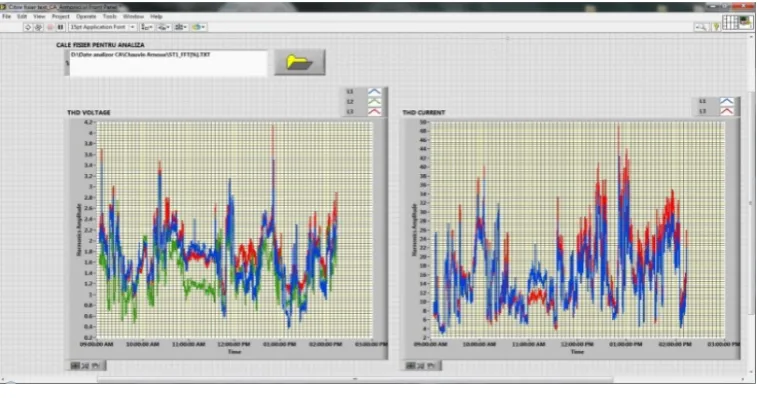Open the Edit menu

[x=22, y=16]
